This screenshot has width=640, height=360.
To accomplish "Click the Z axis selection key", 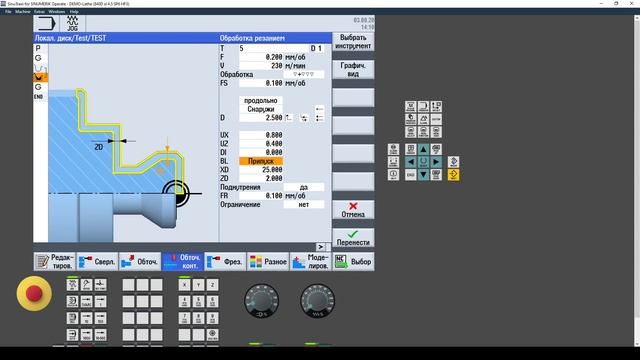I will [x=212, y=284].
